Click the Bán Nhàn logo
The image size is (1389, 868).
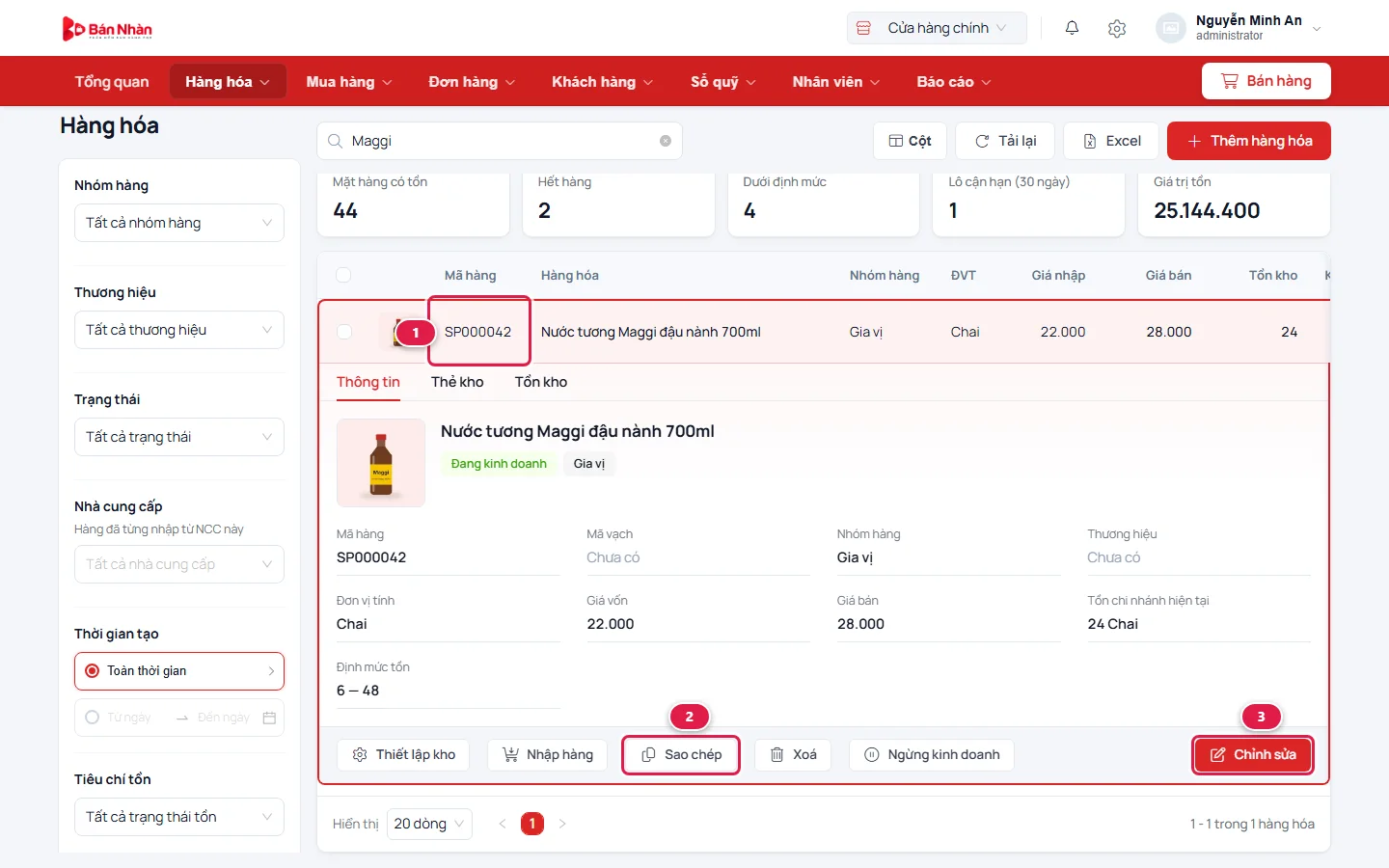point(107,29)
